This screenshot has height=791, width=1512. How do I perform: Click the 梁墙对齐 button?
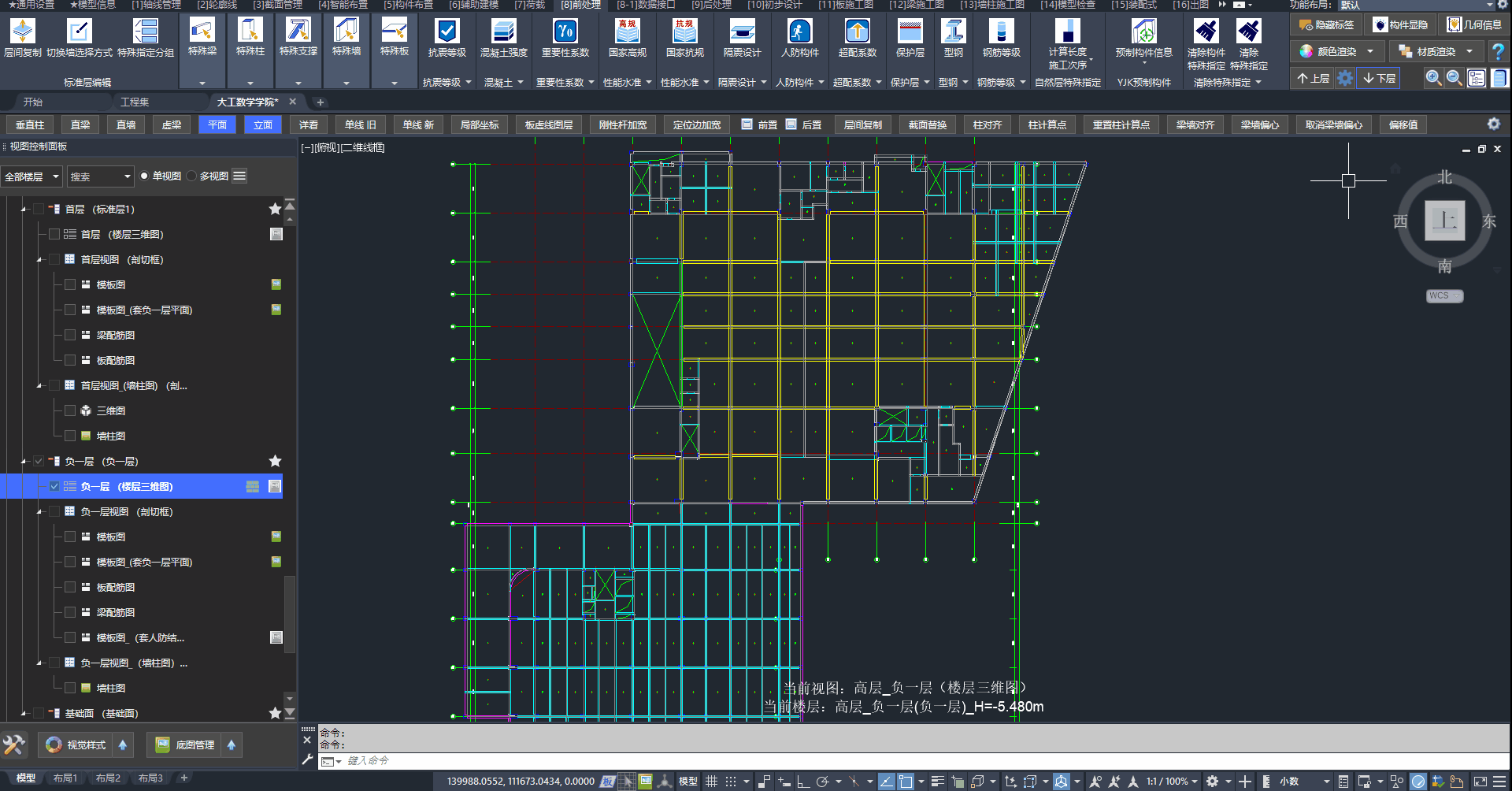point(1195,124)
